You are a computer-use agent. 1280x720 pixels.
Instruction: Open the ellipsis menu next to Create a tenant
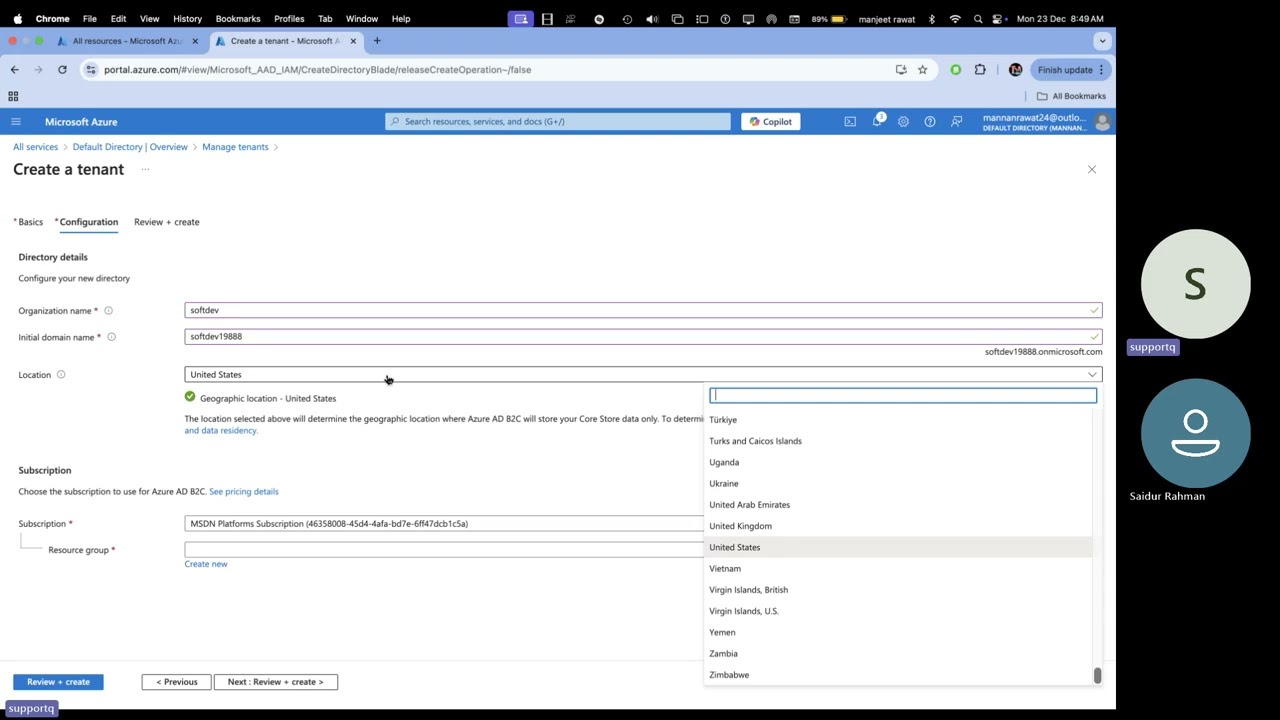point(145,170)
